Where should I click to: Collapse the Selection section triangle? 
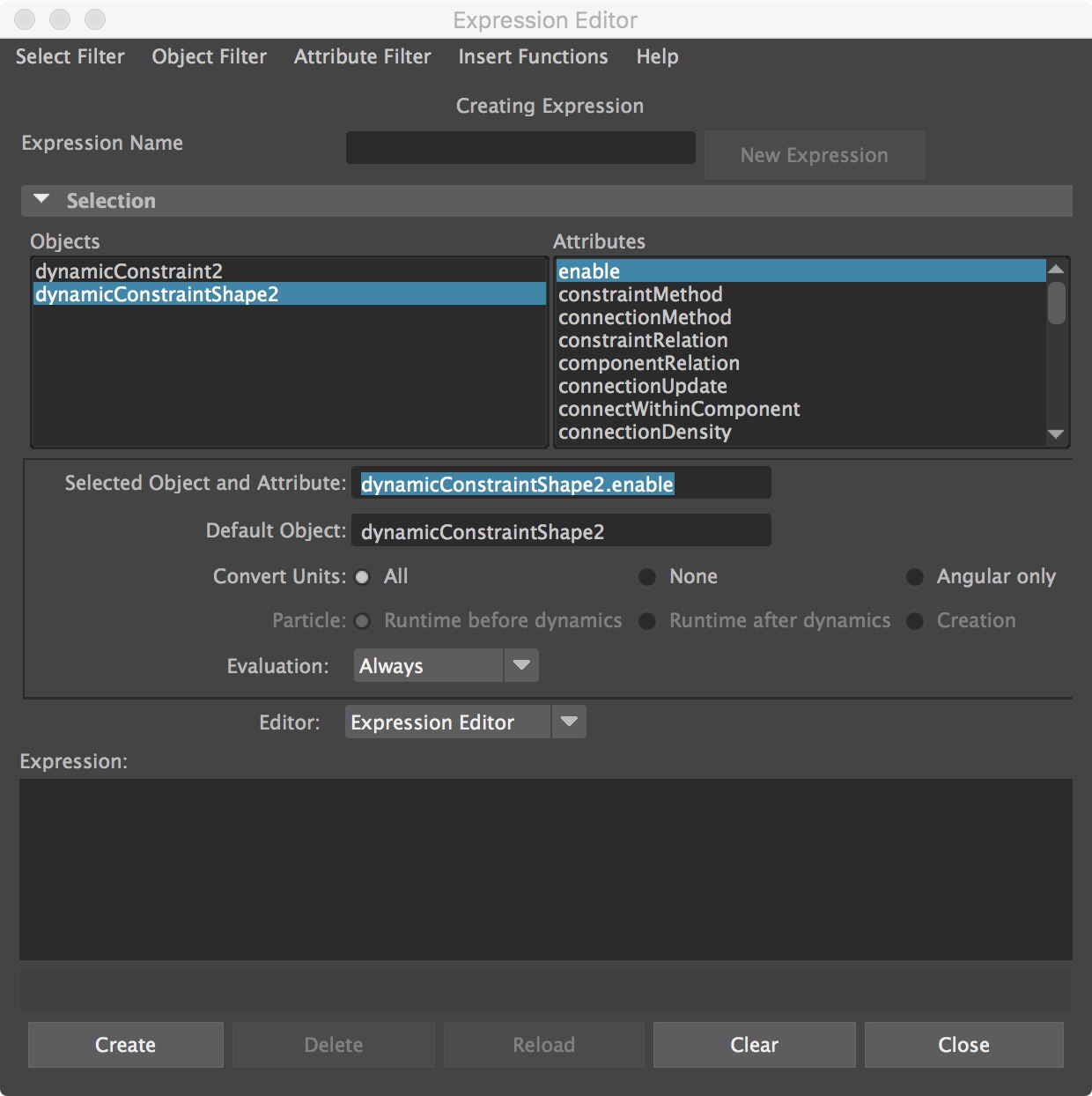[x=41, y=200]
